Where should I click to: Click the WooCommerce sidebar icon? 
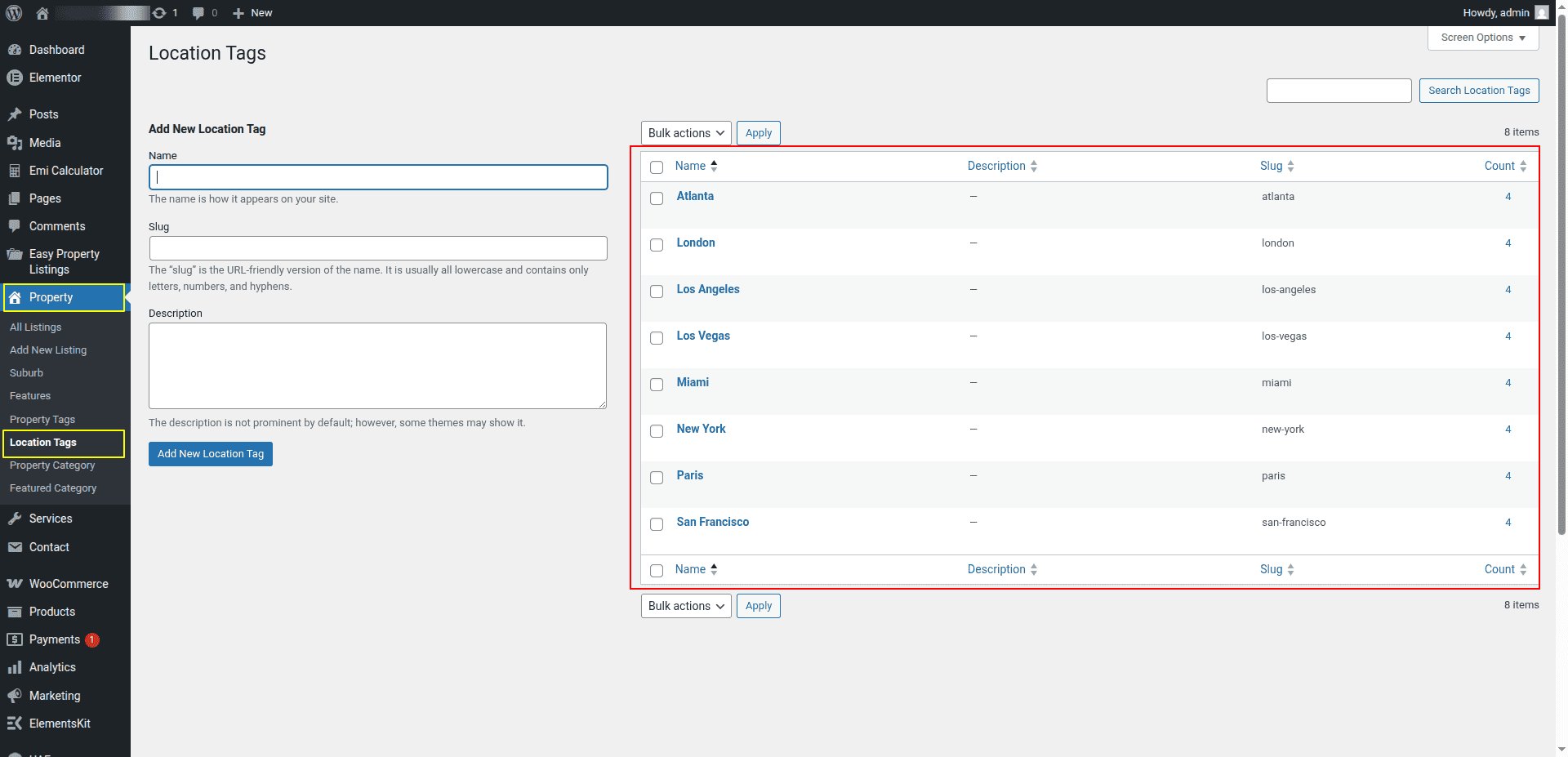tap(14, 584)
